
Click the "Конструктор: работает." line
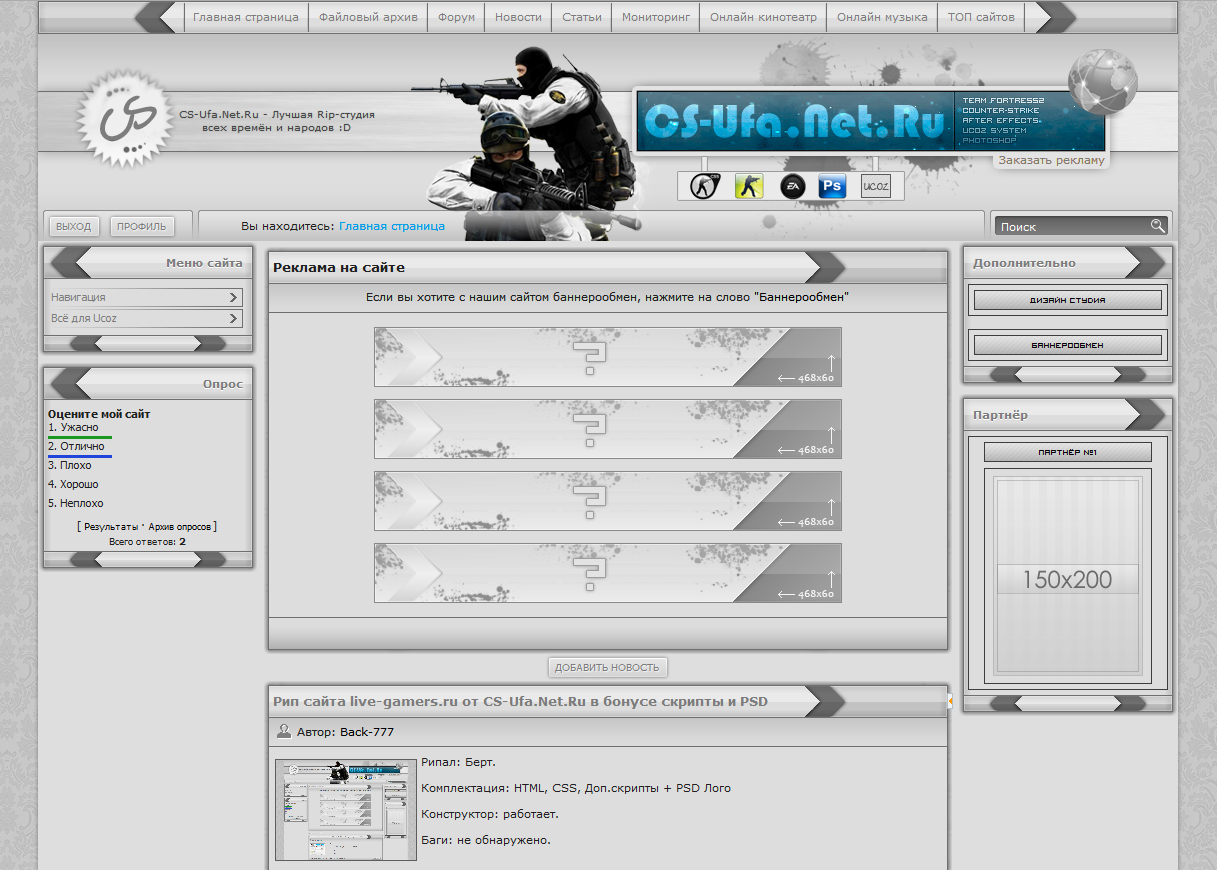coord(490,814)
